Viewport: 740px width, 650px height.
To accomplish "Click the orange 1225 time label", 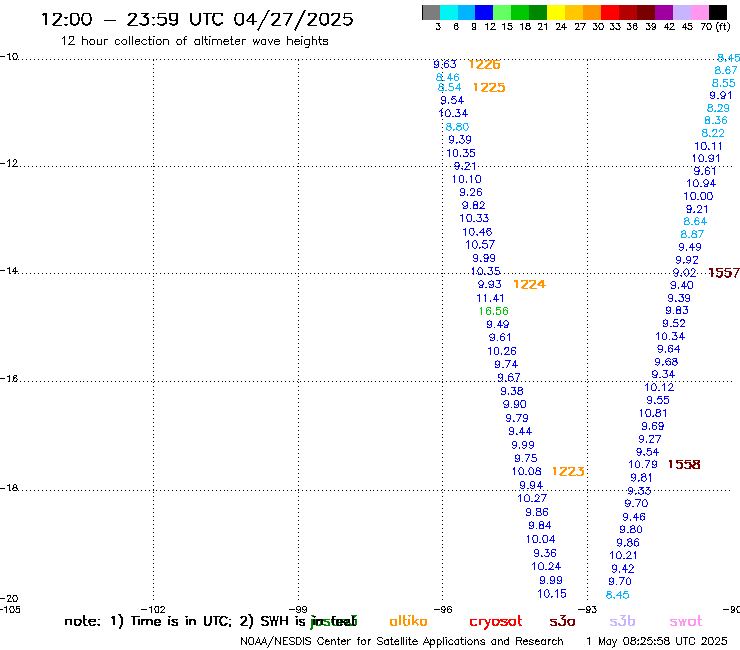I will pyautogui.click(x=489, y=87).
